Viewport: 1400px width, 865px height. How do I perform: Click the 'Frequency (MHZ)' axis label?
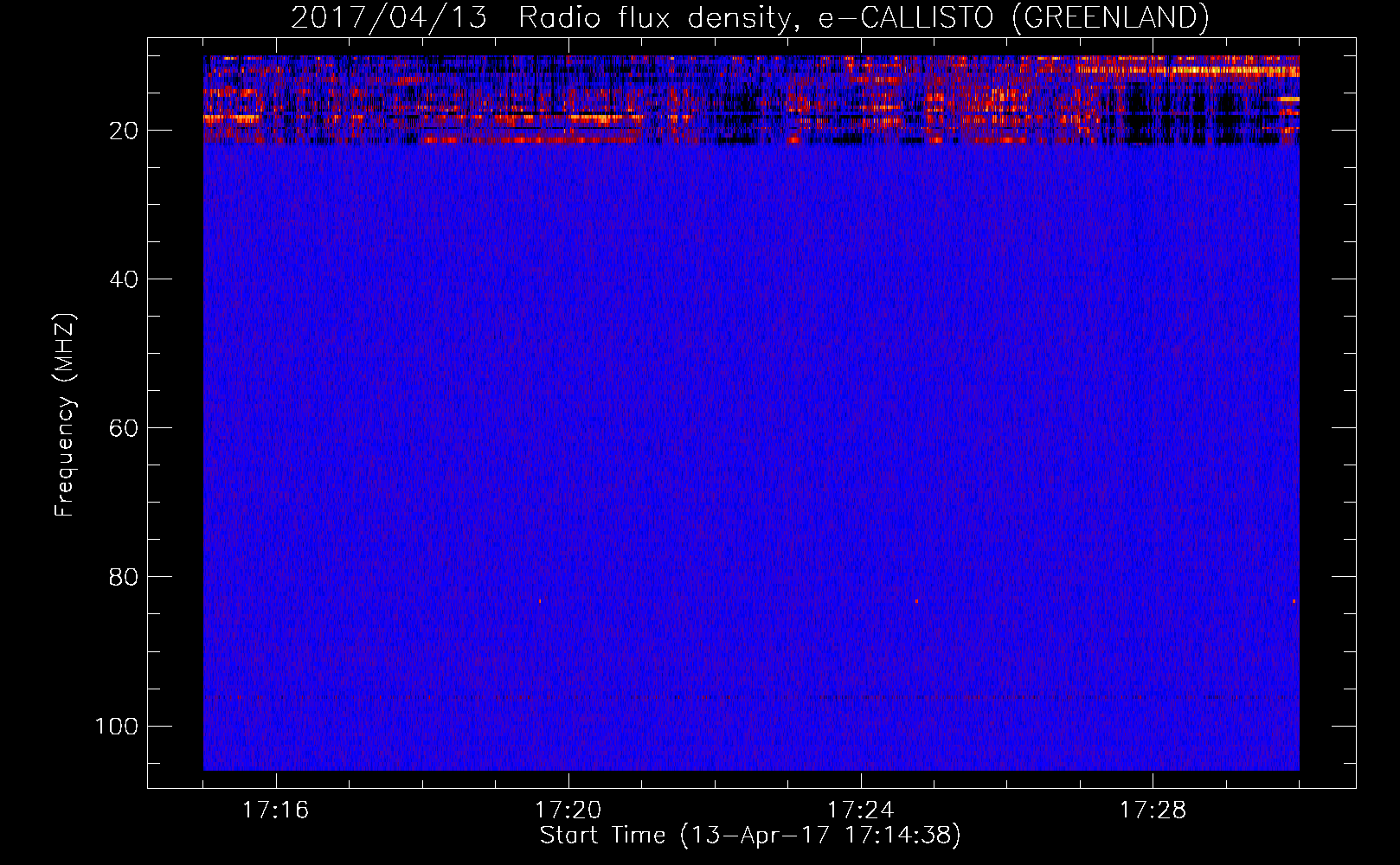pyautogui.click(x=65, y=414)
